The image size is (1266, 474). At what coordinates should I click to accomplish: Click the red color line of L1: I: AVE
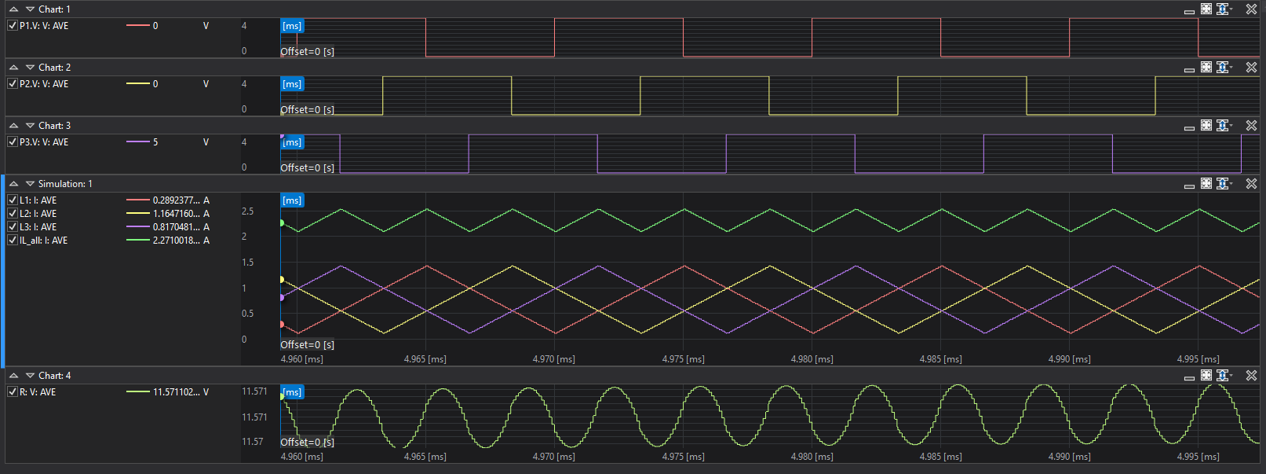(137, 200)
